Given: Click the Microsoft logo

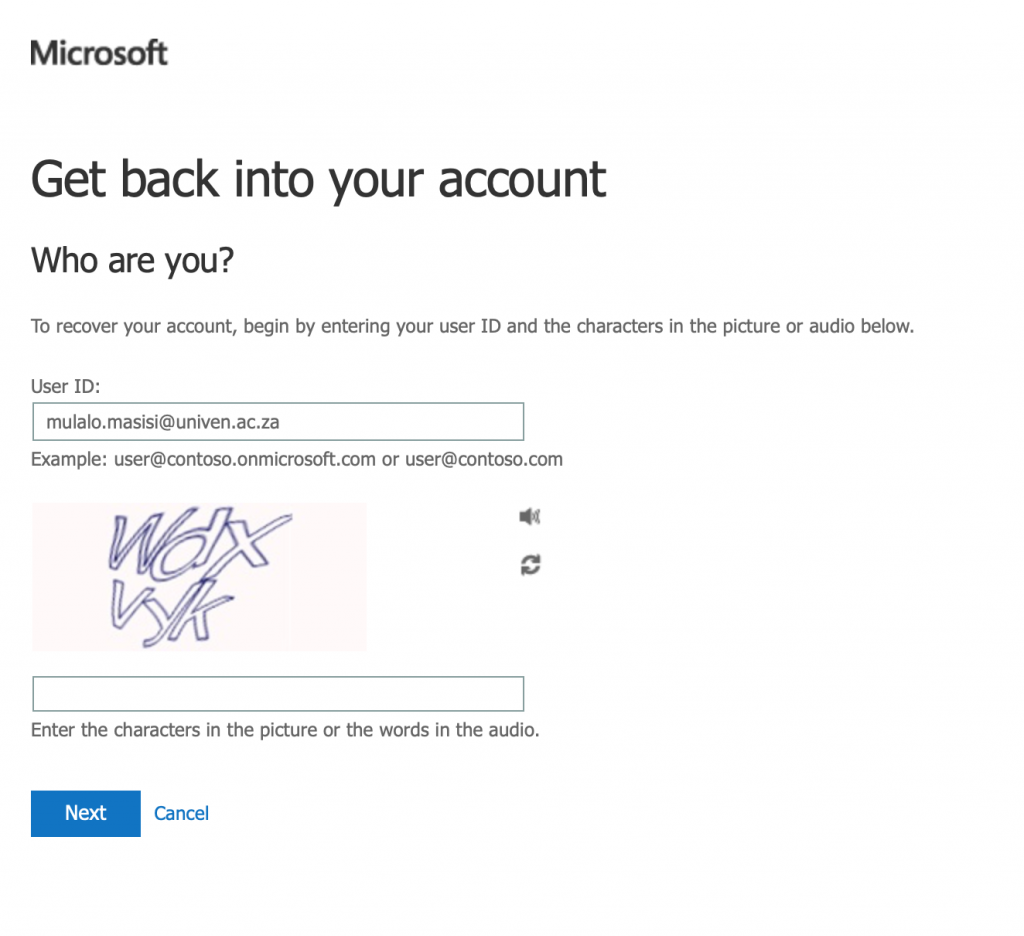Looking at the screenshot, I should tap(99, 53).
